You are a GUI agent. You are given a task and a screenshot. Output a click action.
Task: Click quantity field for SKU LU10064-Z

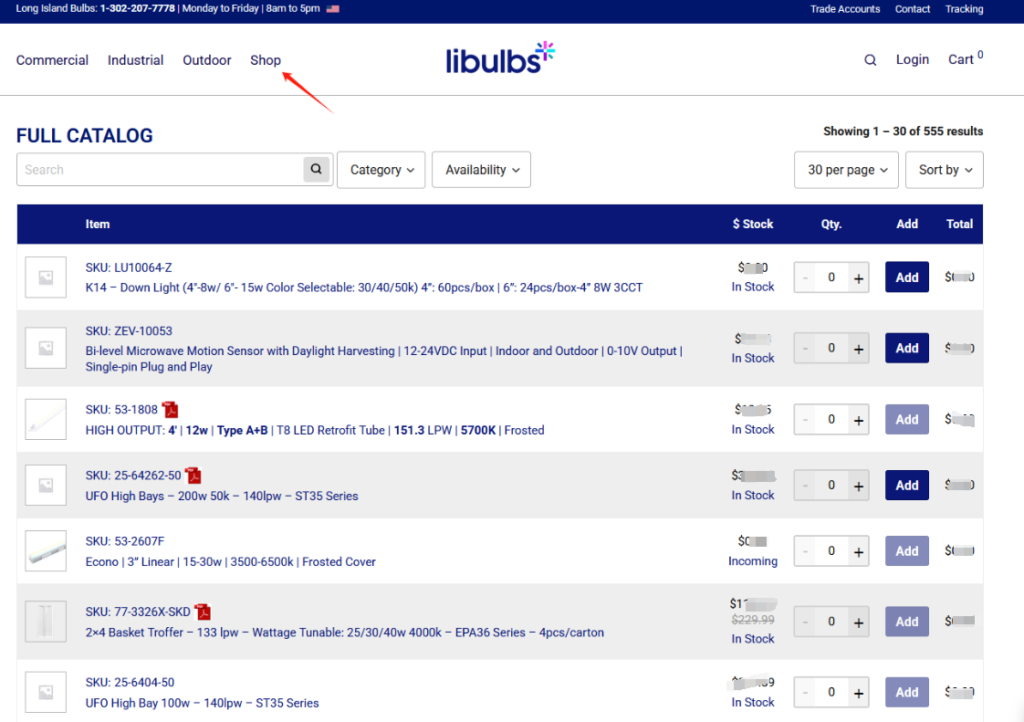coord(831,277)
